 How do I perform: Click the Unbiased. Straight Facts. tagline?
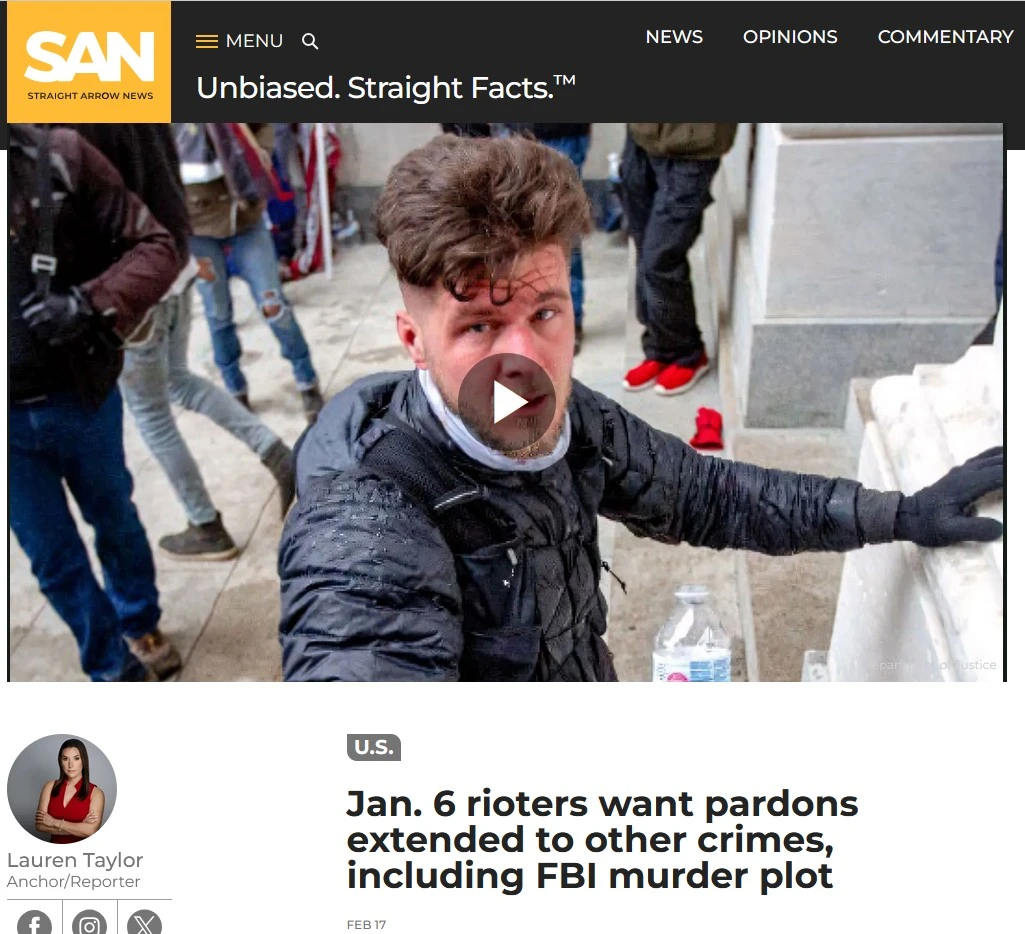point(386,88)
